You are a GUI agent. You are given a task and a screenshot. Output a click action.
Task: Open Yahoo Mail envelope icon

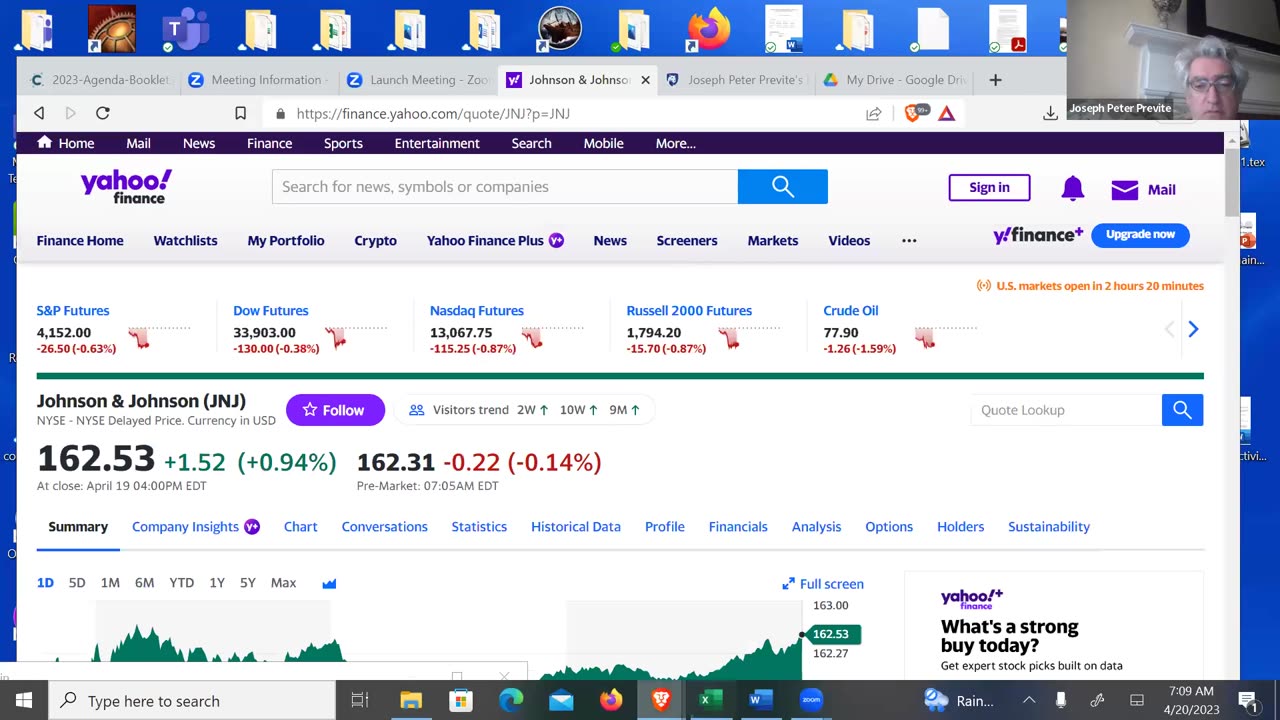pos(1125,189)
